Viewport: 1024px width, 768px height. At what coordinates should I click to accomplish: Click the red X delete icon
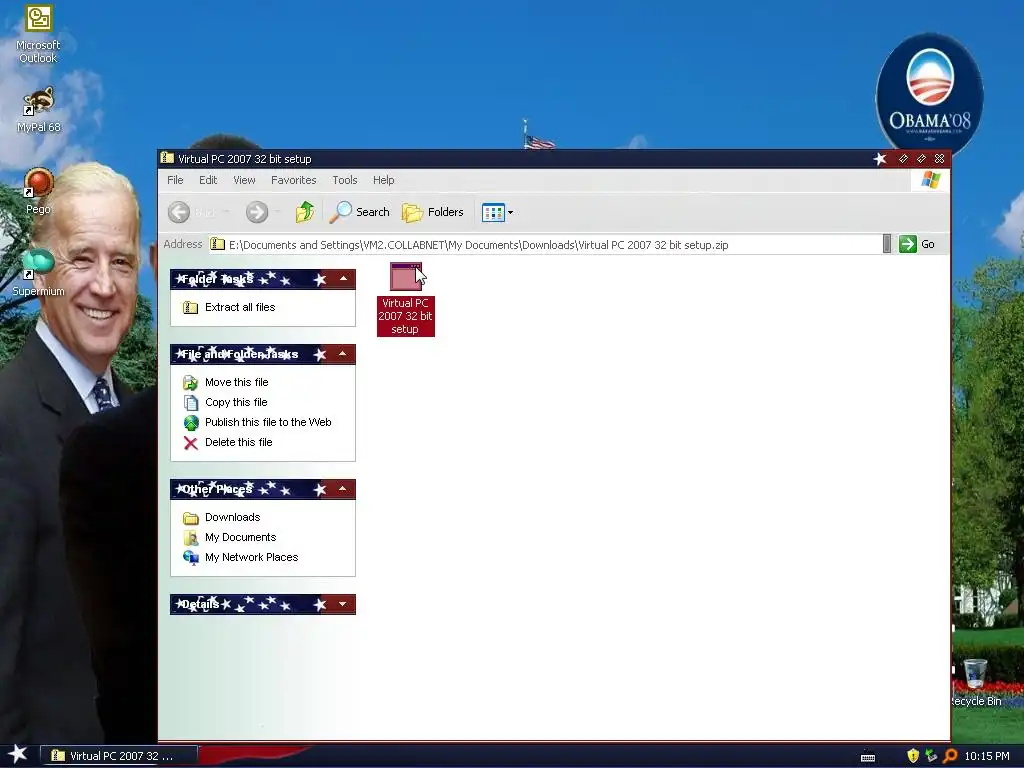(191, 443)
